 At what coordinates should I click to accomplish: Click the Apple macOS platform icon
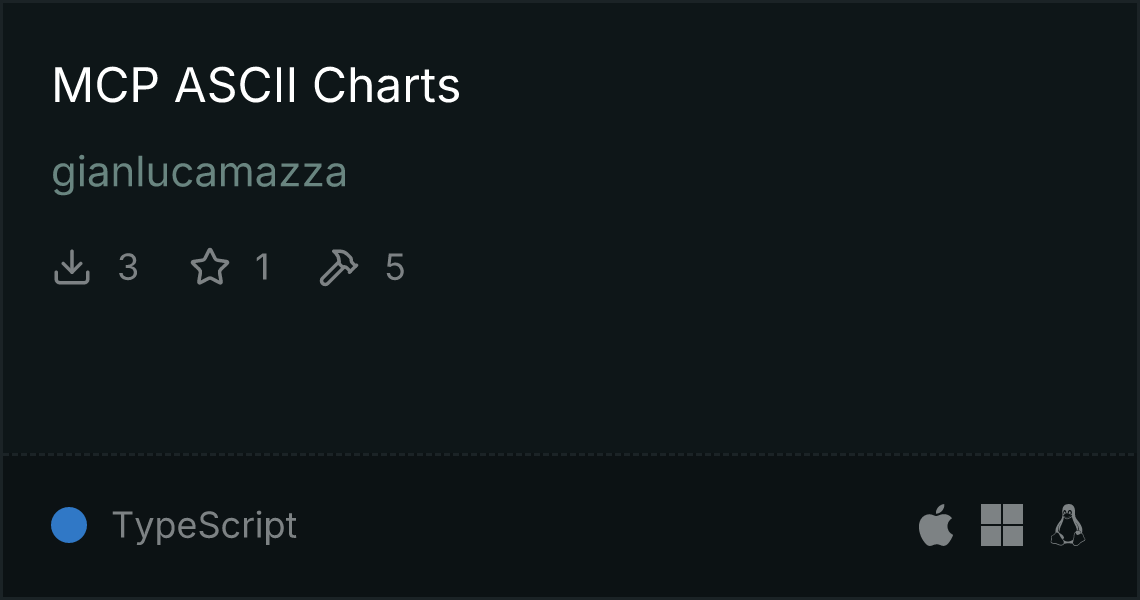pos(936,525)
